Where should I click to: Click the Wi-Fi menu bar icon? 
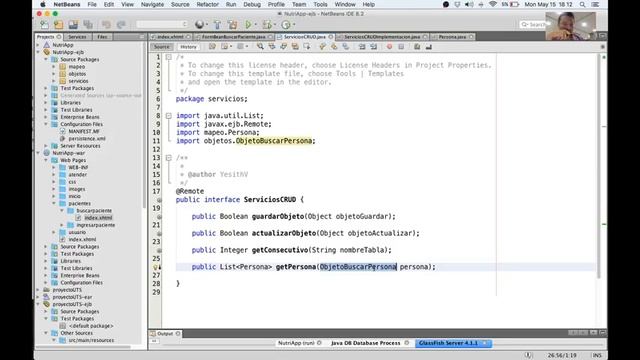pos(493,4)
